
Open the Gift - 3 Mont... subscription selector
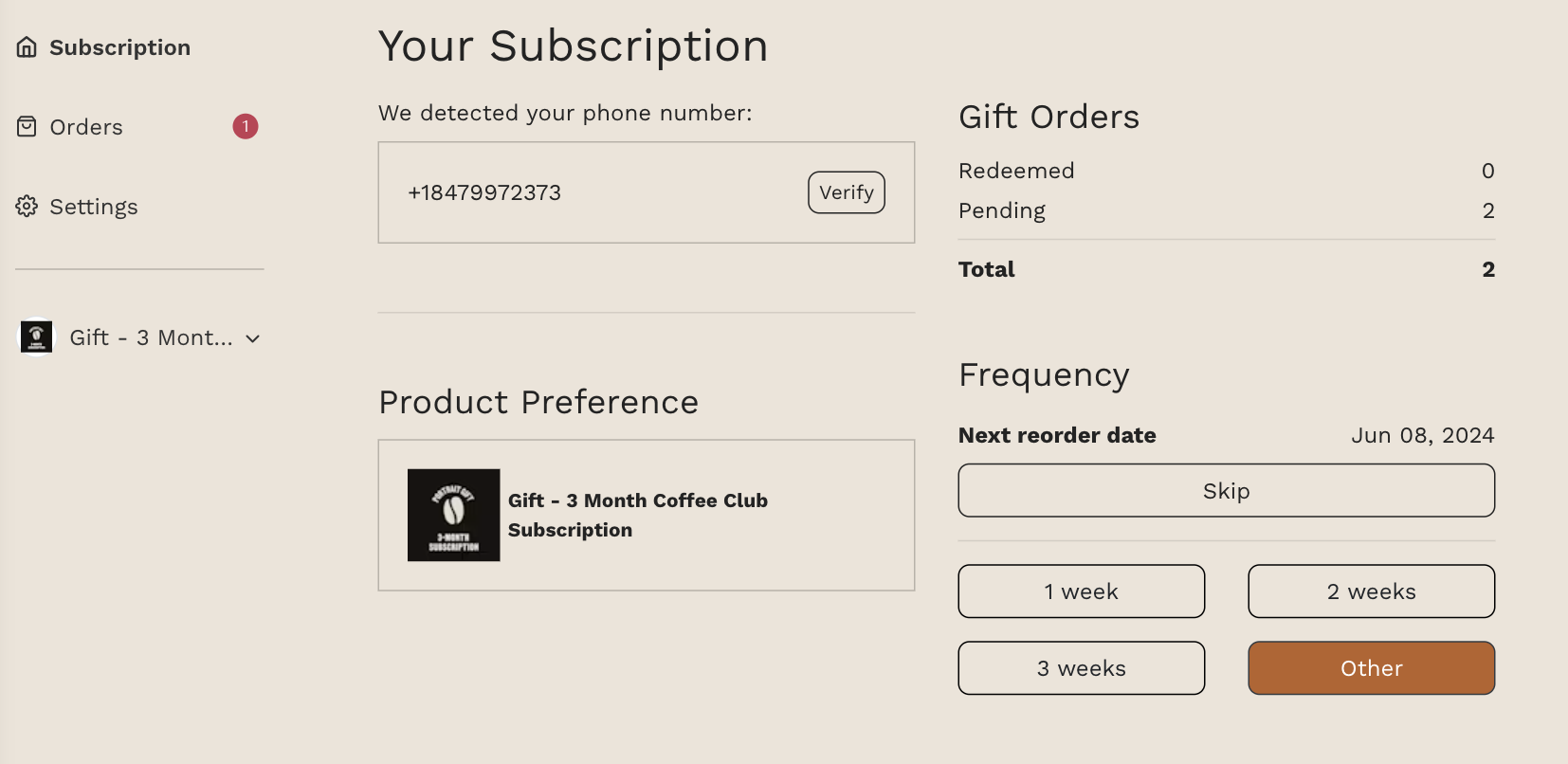point(140,337)
